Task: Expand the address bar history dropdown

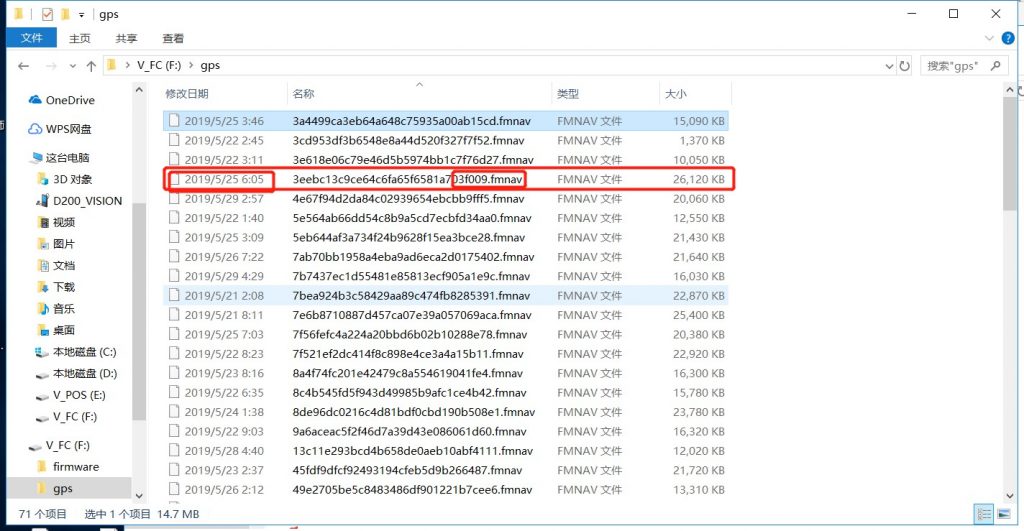Action: pyautogui.click(x=889, y=66)
